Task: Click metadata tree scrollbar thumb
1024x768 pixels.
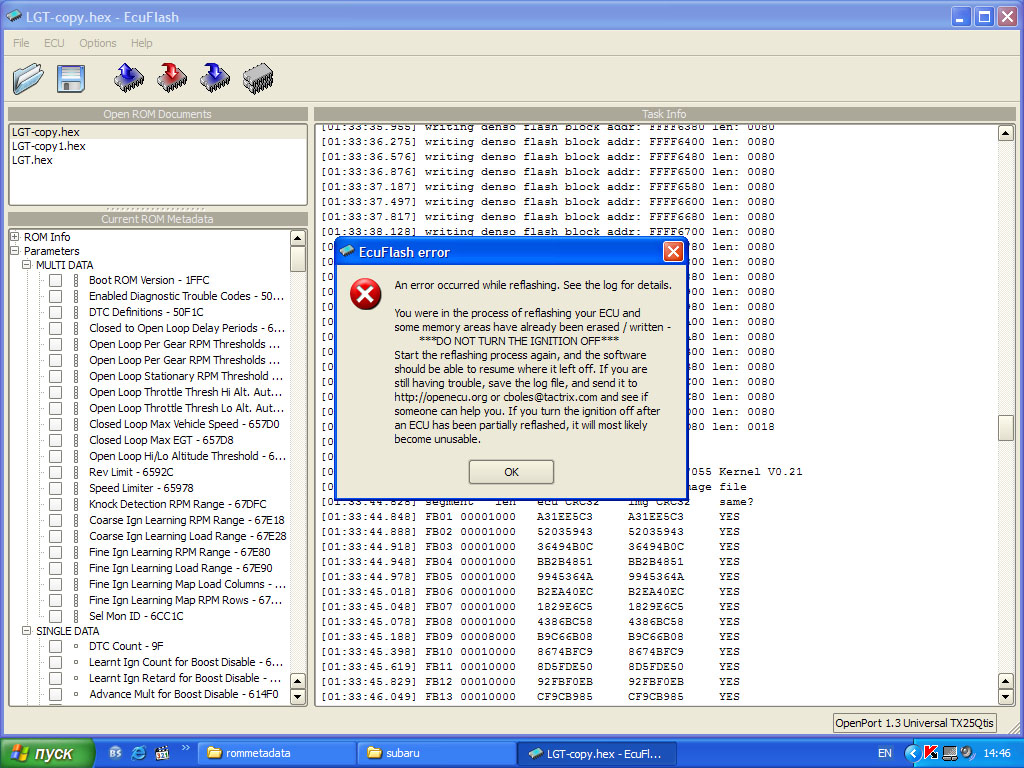Action: 298,259
